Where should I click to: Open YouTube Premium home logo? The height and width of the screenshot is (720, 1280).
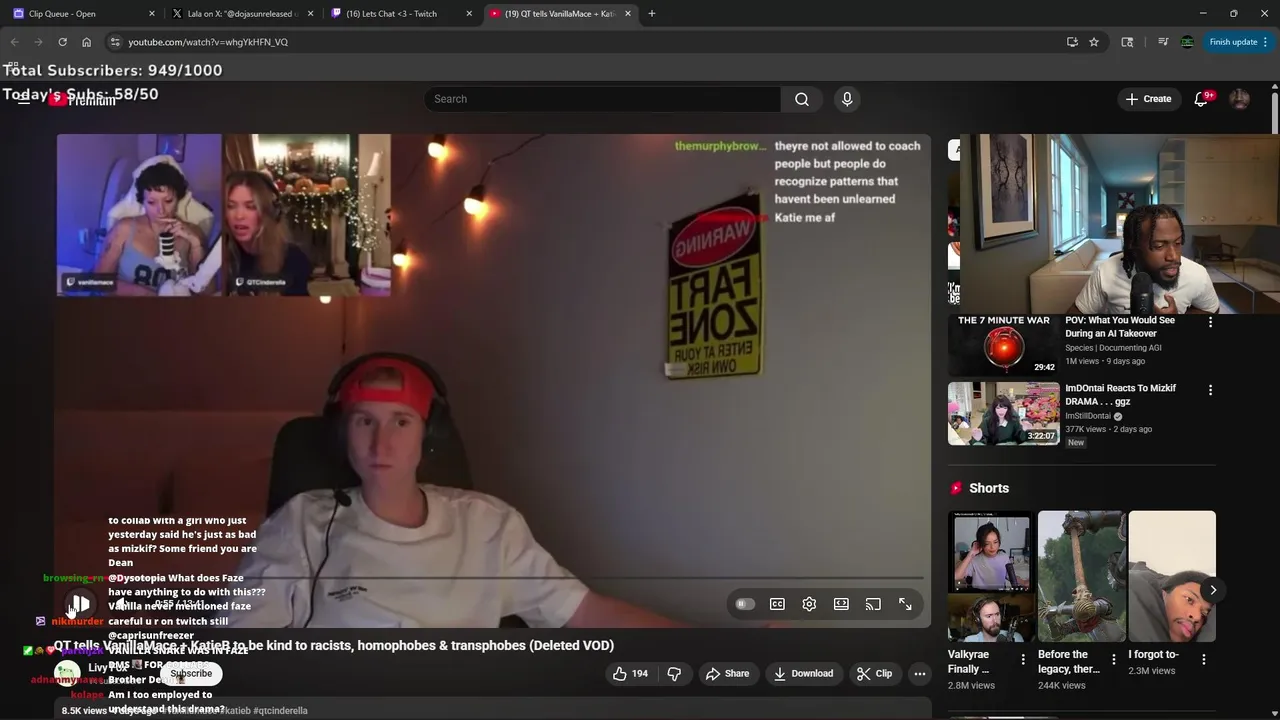click(x=84, y=99)
